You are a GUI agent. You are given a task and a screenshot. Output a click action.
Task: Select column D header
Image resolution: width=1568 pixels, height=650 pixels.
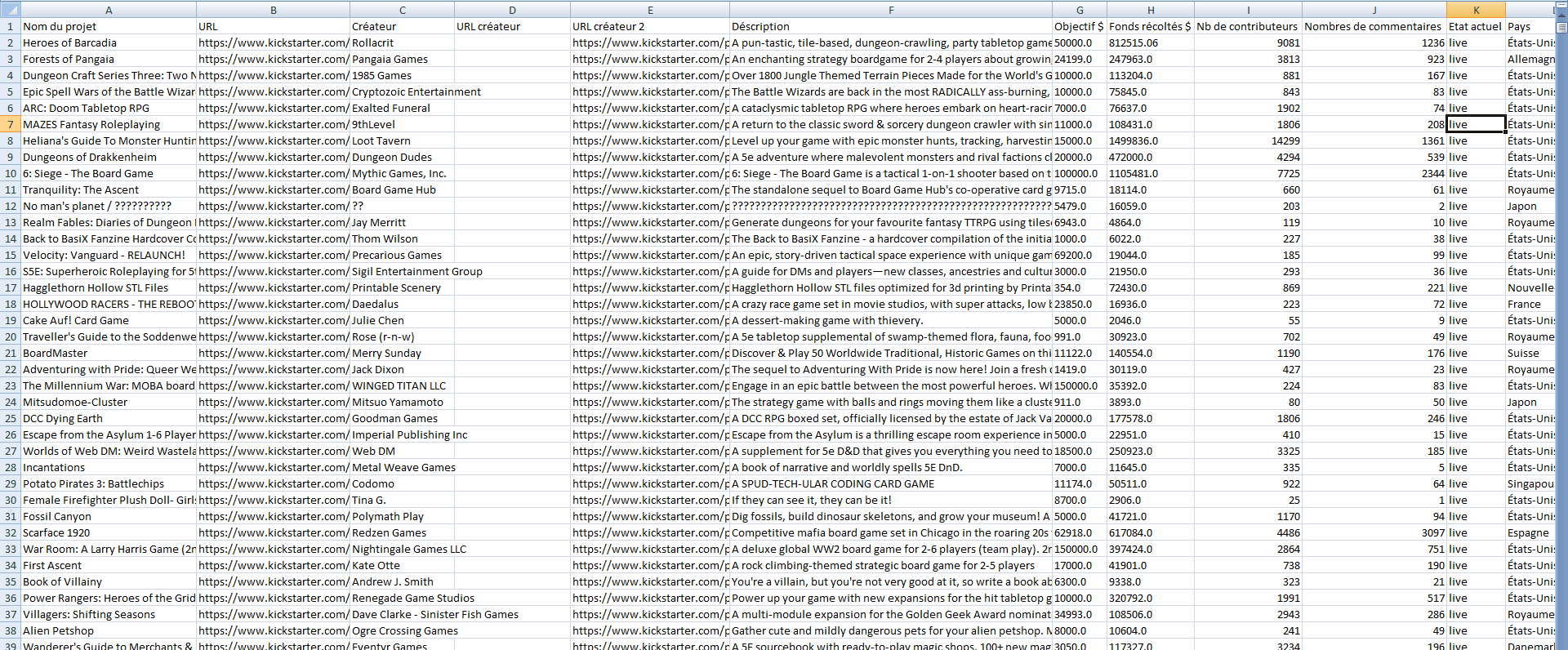coord(512,10)
